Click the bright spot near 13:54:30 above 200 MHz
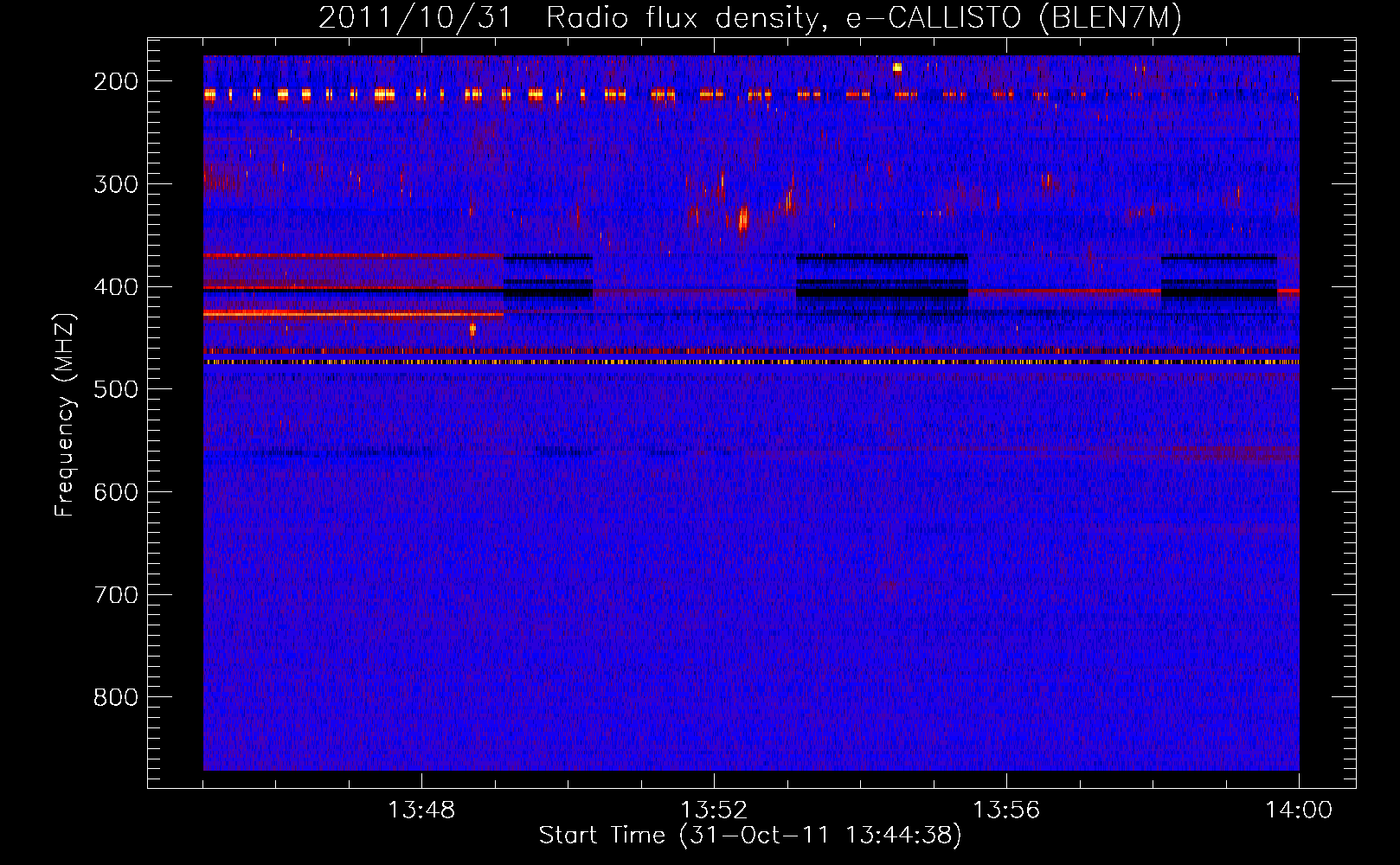The height and width of the screenshot is (865, 1400). [897, 67]
